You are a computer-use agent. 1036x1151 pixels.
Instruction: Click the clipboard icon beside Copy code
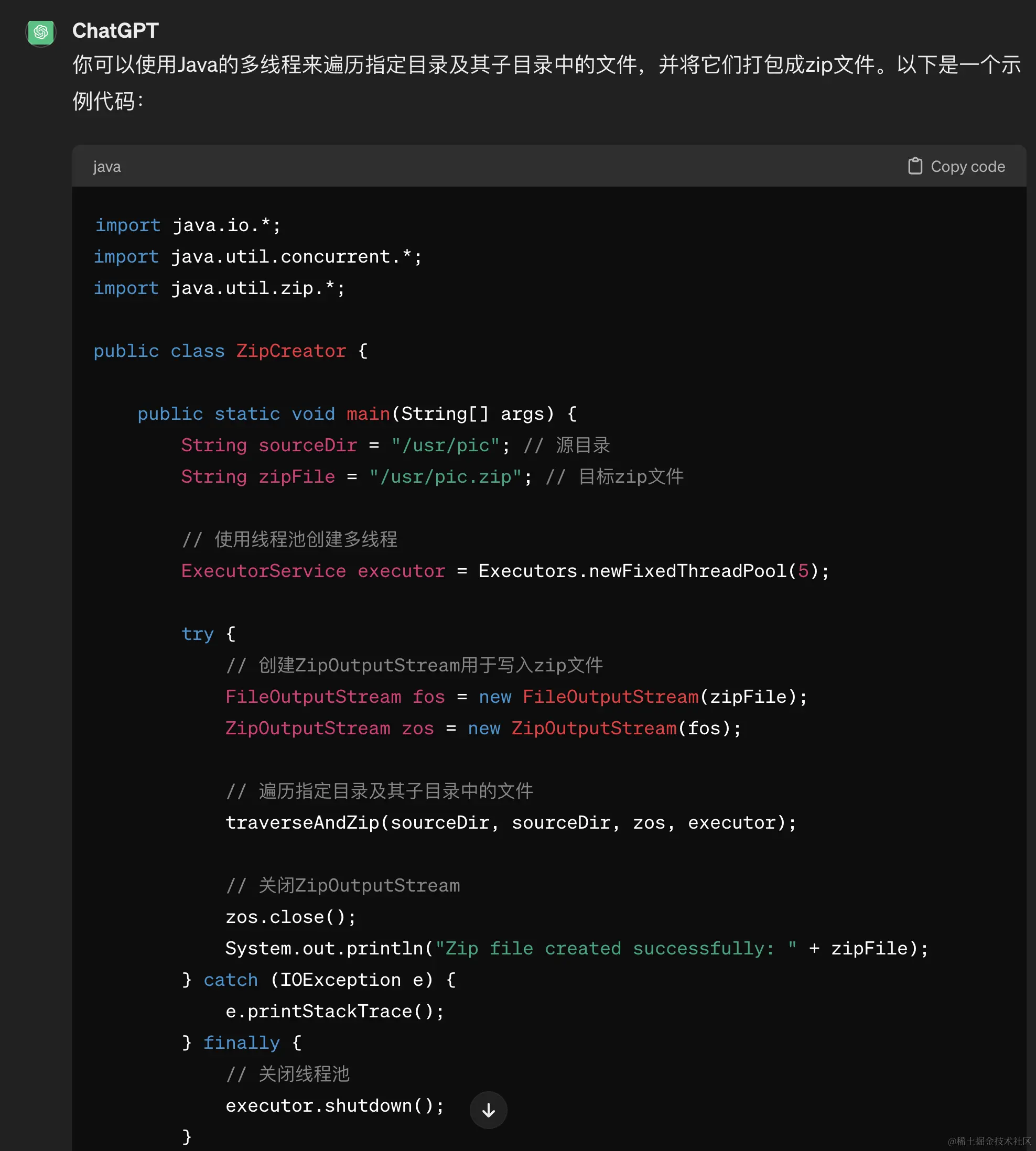tap(915, 166)
